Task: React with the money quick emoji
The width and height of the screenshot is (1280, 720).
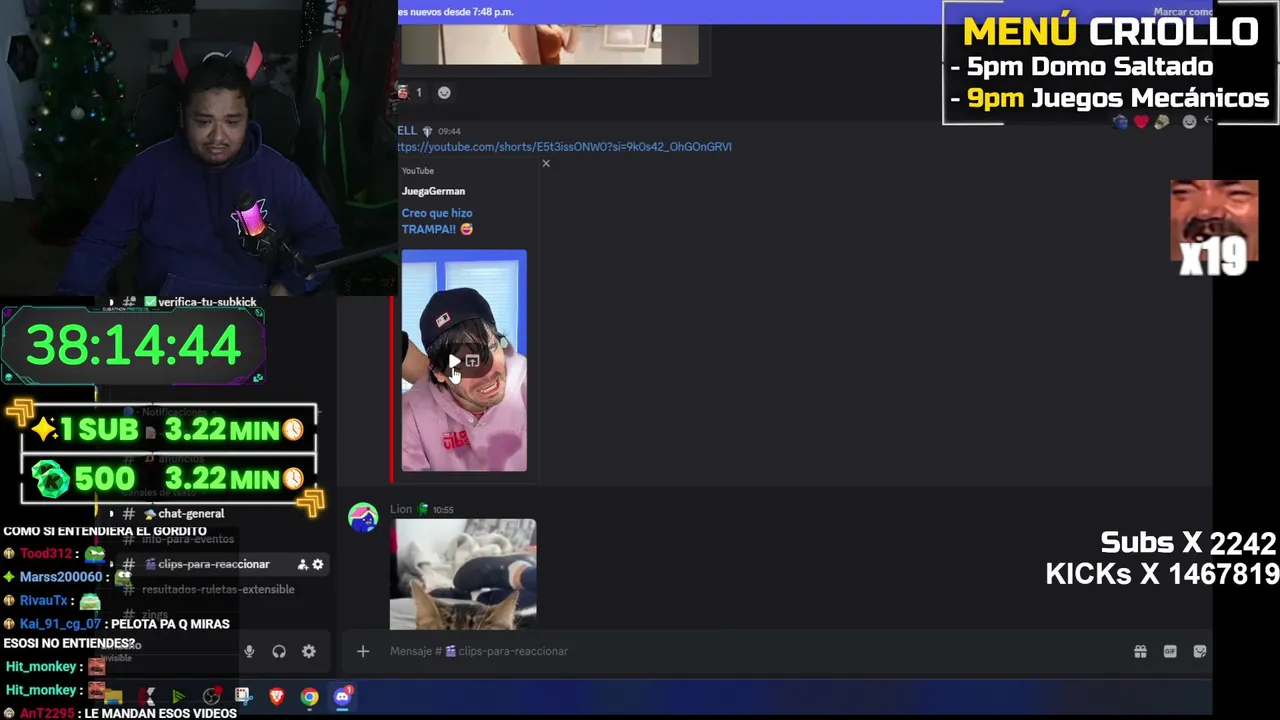Action: point(1162,122)
